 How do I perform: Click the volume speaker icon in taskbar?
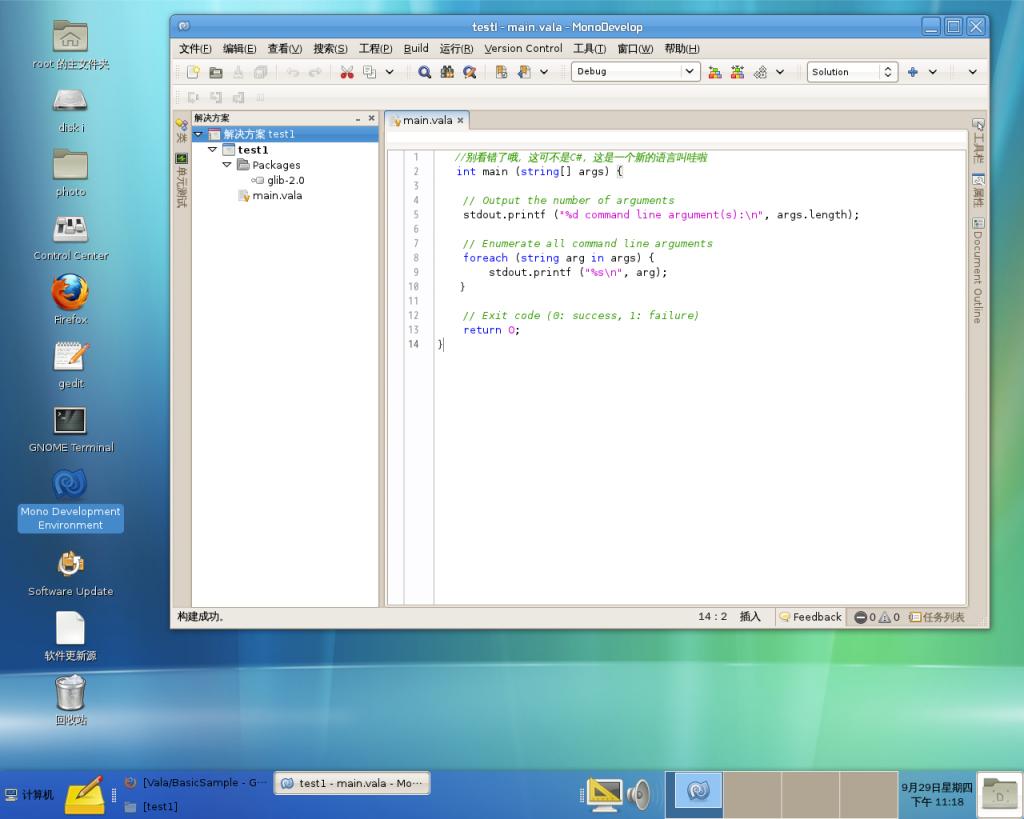point(639,795)
